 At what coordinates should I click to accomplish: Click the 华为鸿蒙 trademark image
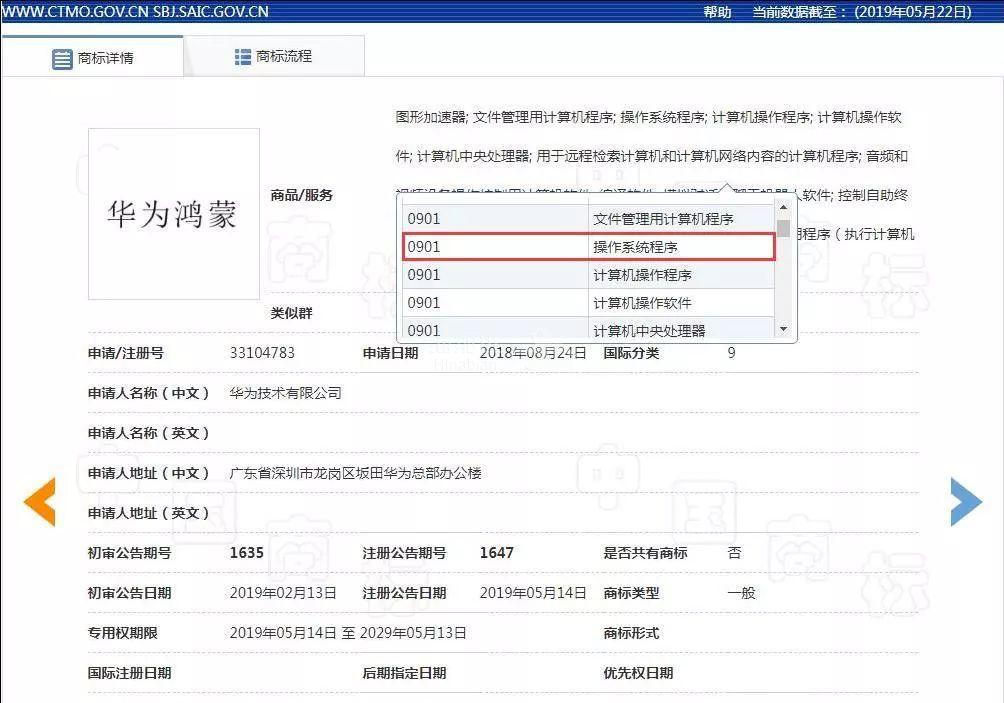(x=174, y=214)
